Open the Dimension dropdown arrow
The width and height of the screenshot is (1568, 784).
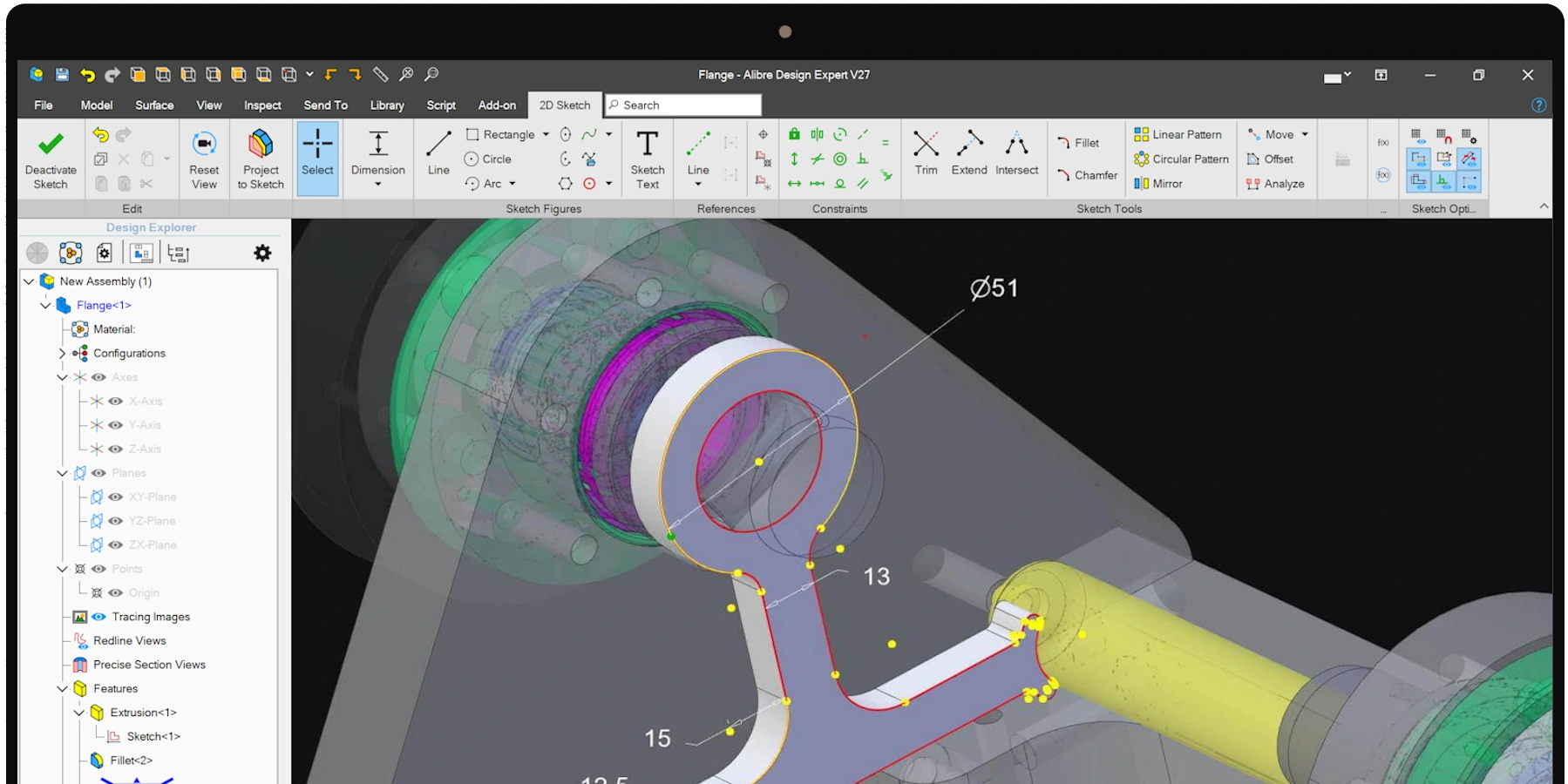tap(377, 185)
